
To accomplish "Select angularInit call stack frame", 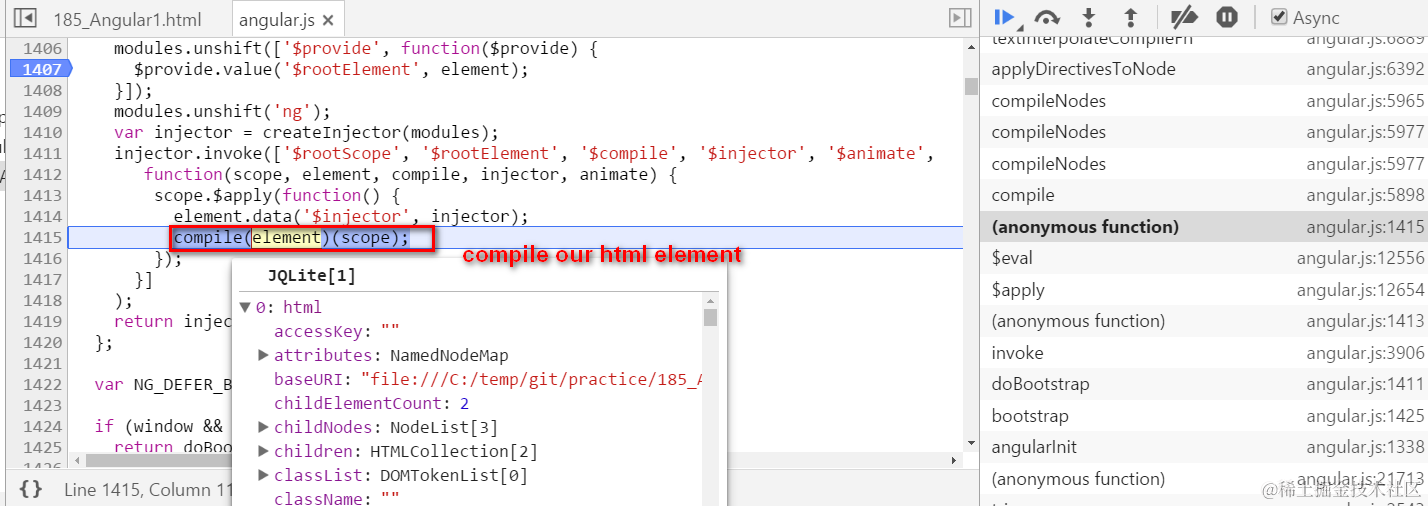I will [x=1204, y=447].
